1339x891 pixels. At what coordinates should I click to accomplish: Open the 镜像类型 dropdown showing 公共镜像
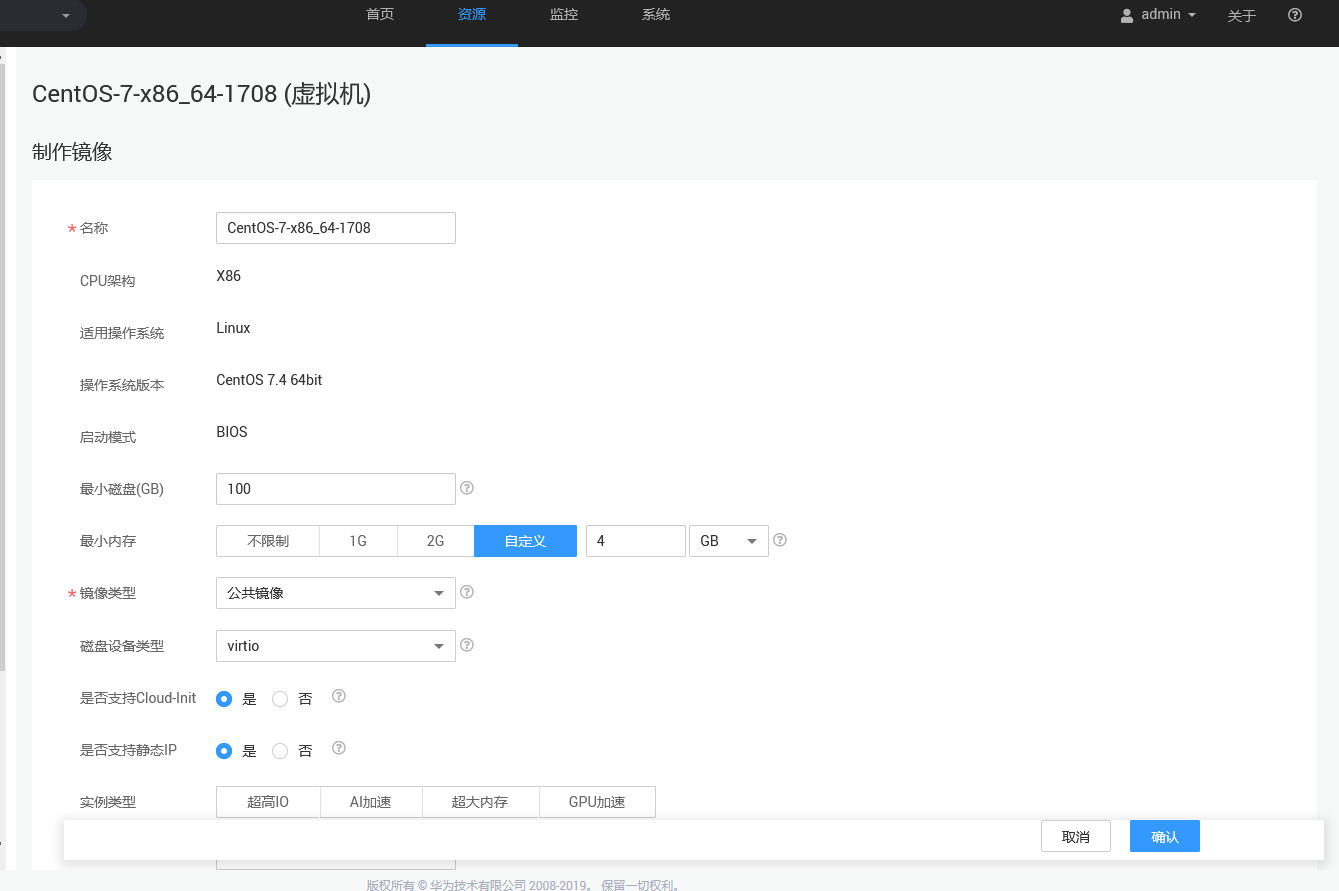click(336, 593)
